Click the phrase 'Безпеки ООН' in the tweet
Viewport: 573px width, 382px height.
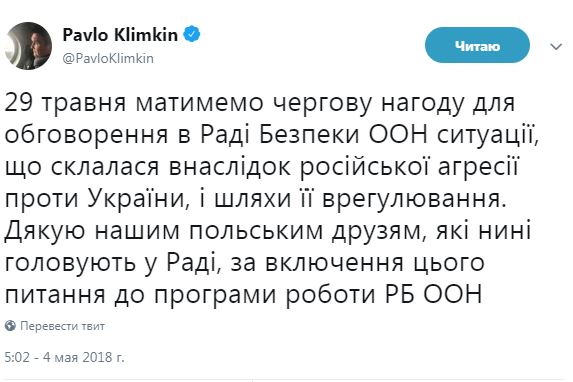click(x=343, y=135)
